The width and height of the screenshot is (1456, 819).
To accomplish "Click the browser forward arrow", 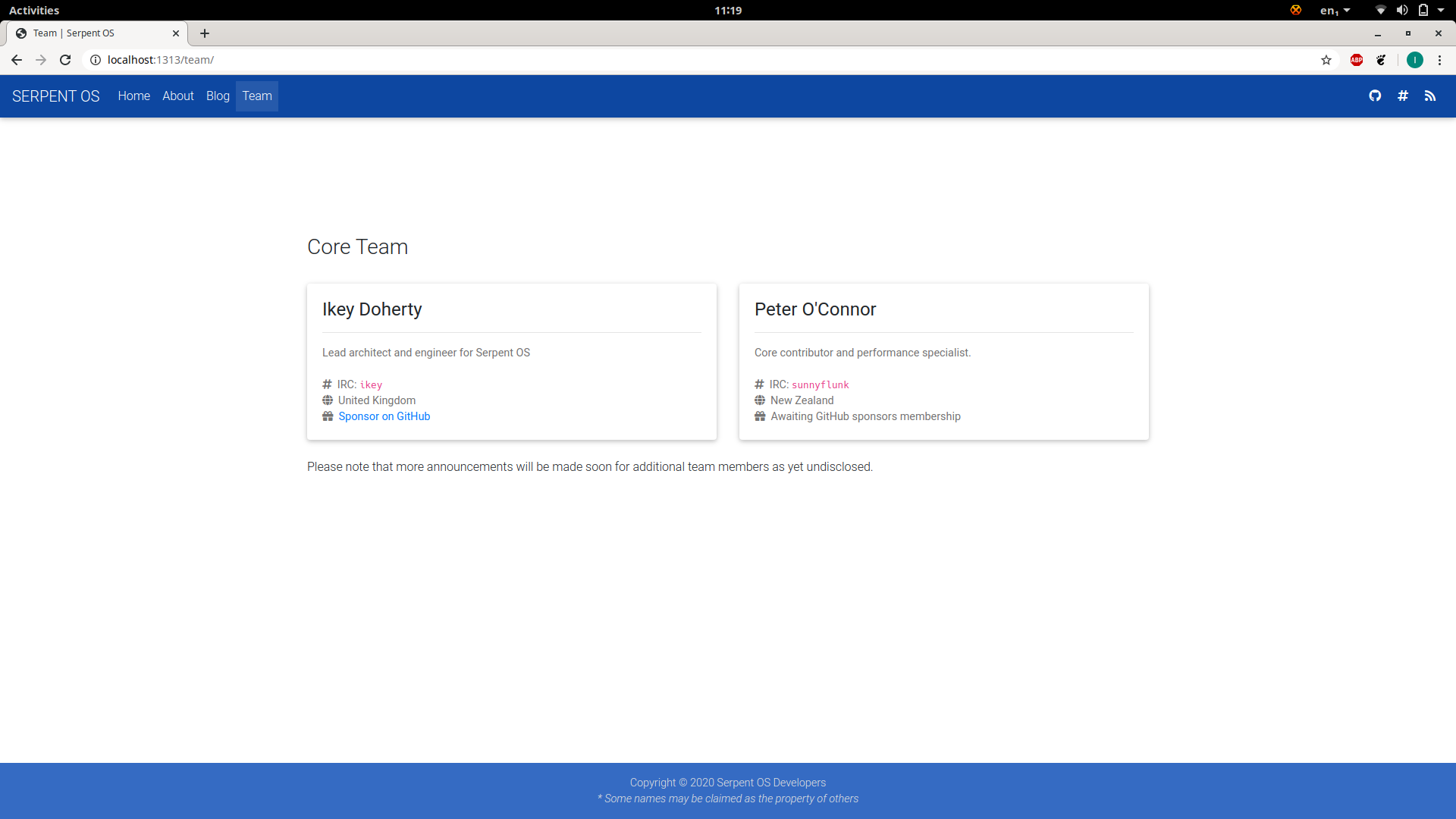I will point(41,60).
